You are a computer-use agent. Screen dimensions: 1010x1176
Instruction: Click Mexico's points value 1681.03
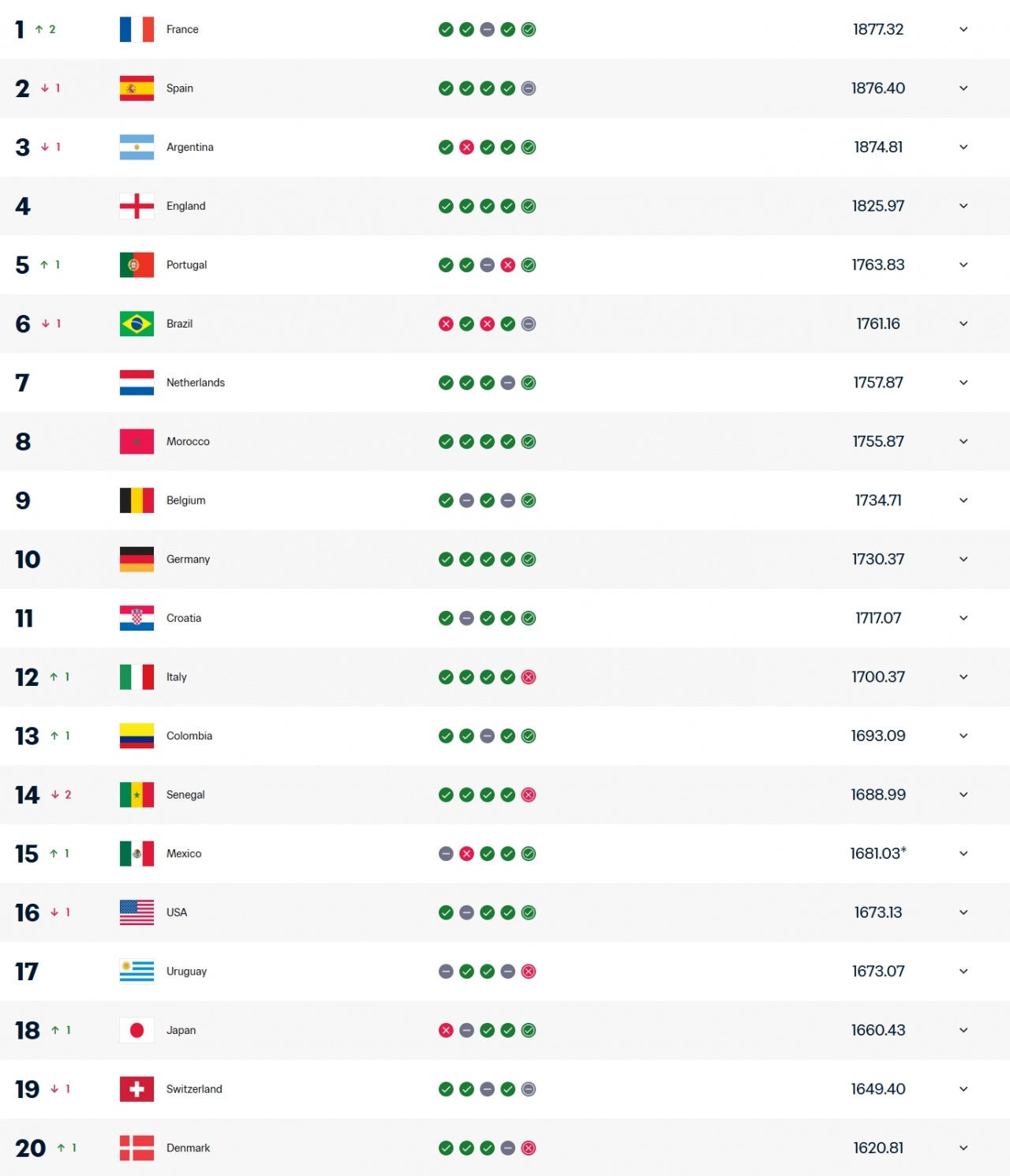(878, 853)
